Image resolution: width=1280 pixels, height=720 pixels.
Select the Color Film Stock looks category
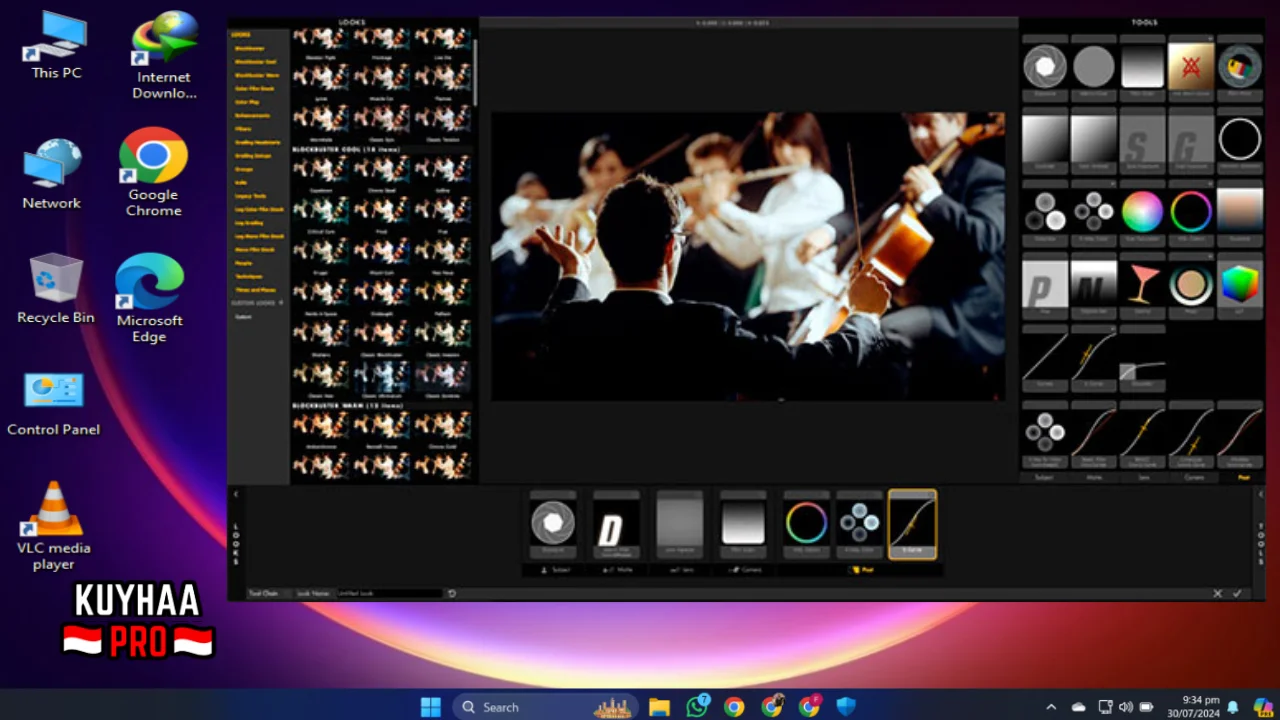[254, 88]
